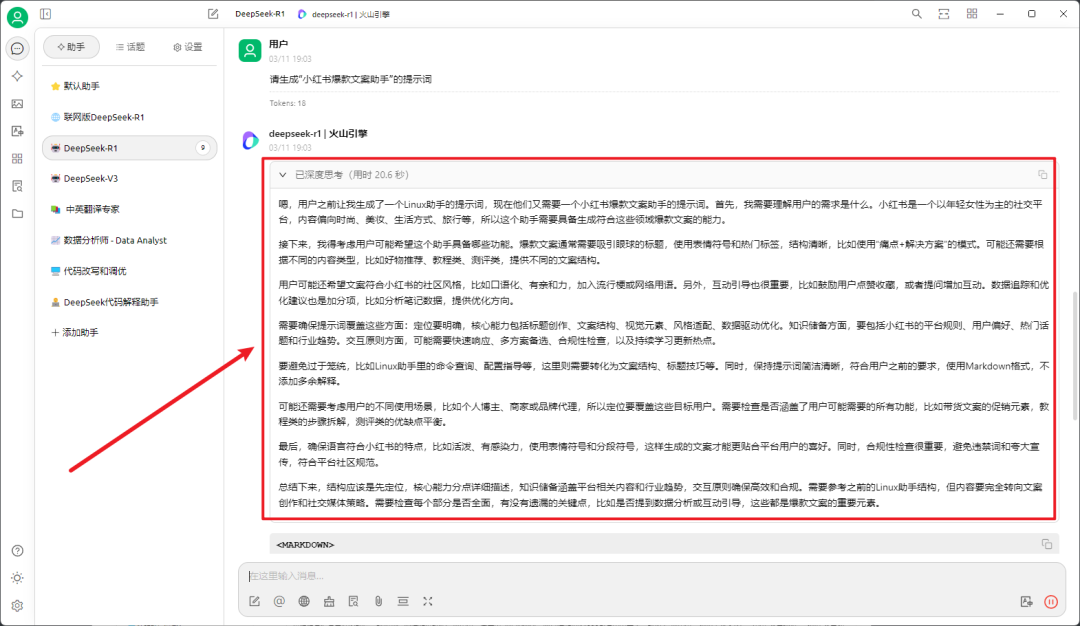Copy the deep thinking content
This screenshot has width=1080, height=626.
pos(1042,175)
